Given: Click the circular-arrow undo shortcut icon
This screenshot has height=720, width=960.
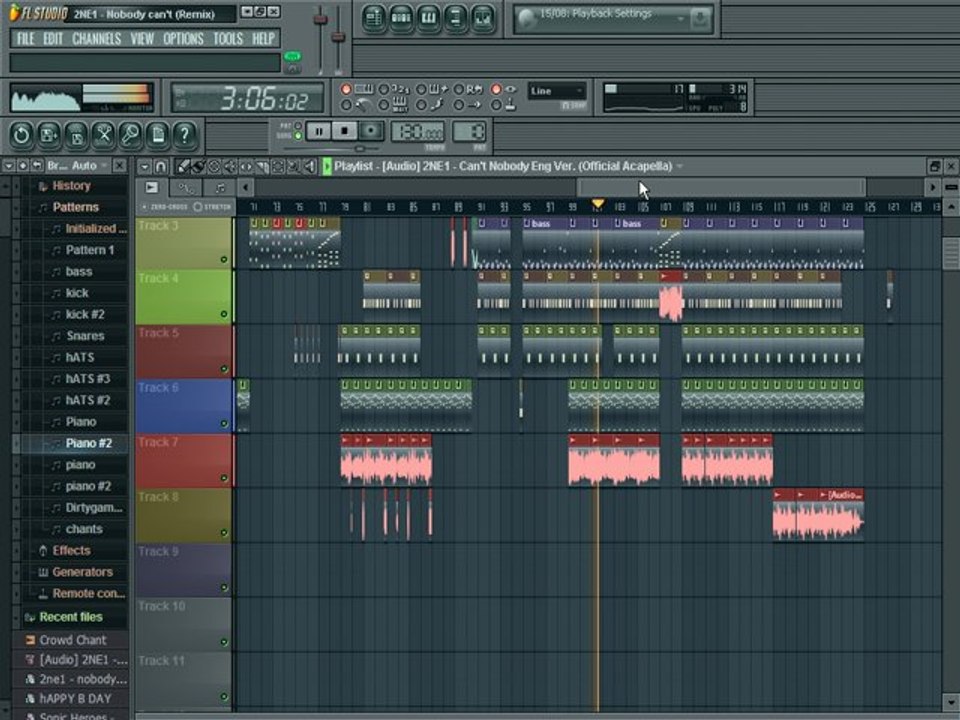Looking at the screenshot, I should click(21, 135).
